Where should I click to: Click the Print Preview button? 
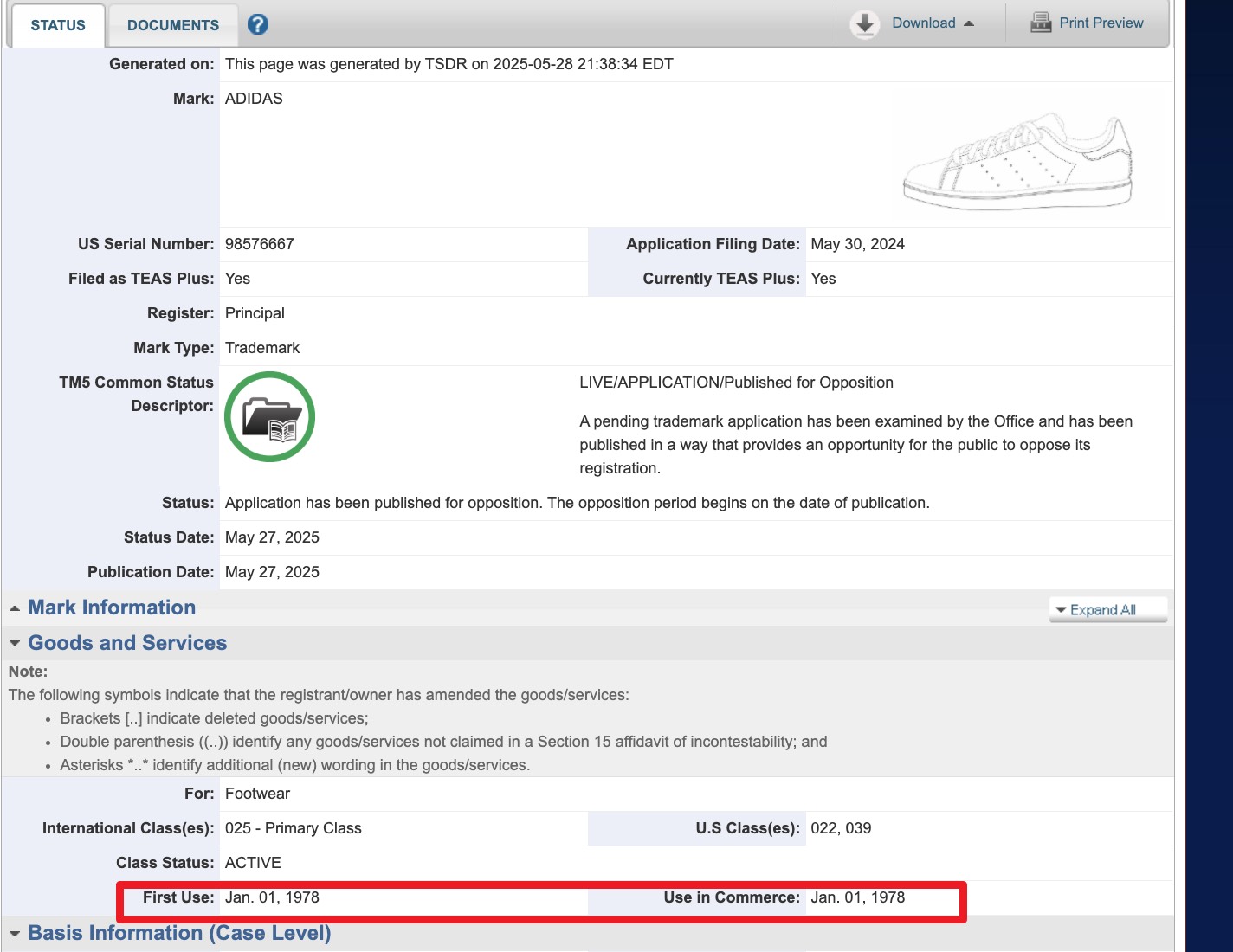point(1087,23)
